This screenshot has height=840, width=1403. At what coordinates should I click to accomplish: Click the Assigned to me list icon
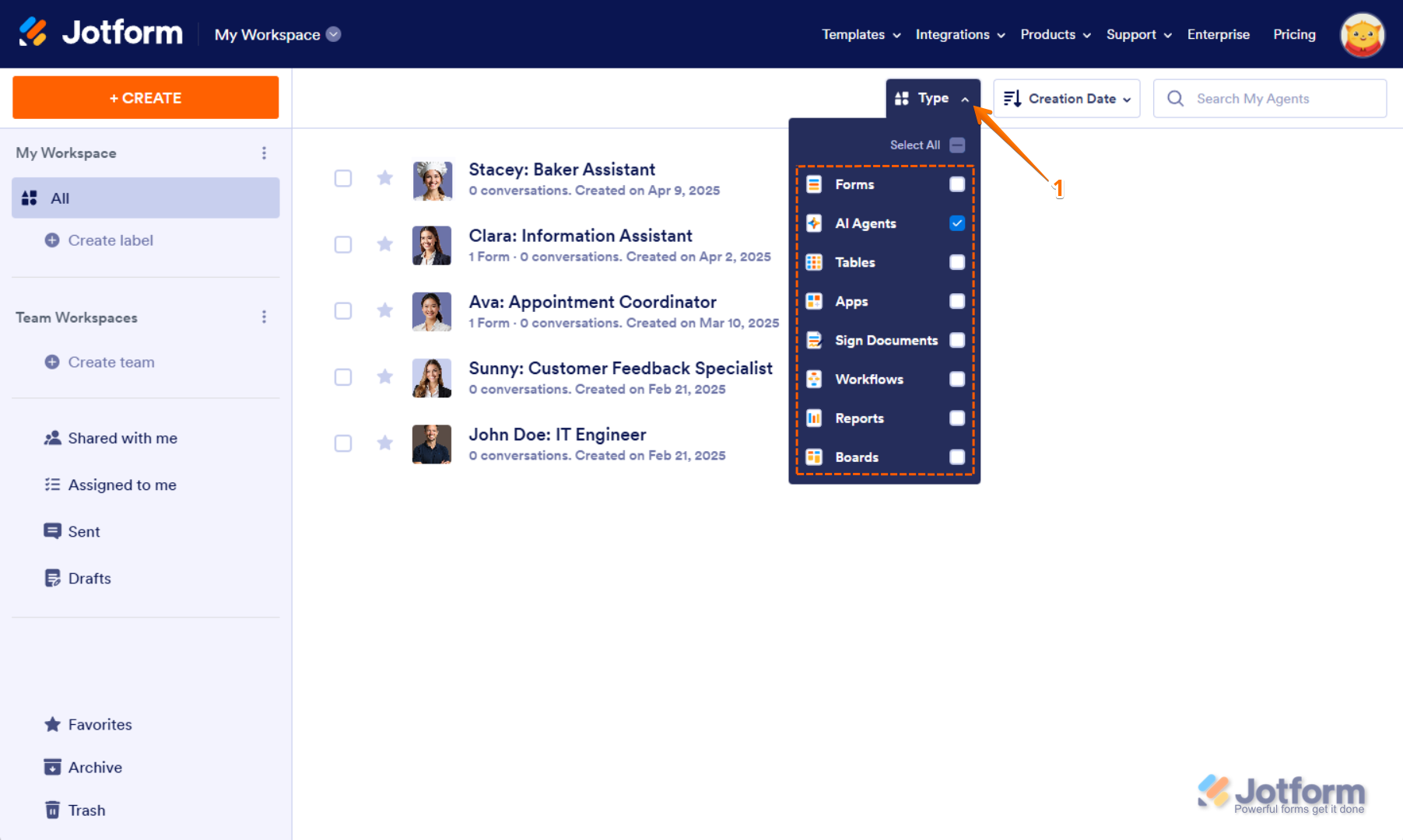click(52, 485)
